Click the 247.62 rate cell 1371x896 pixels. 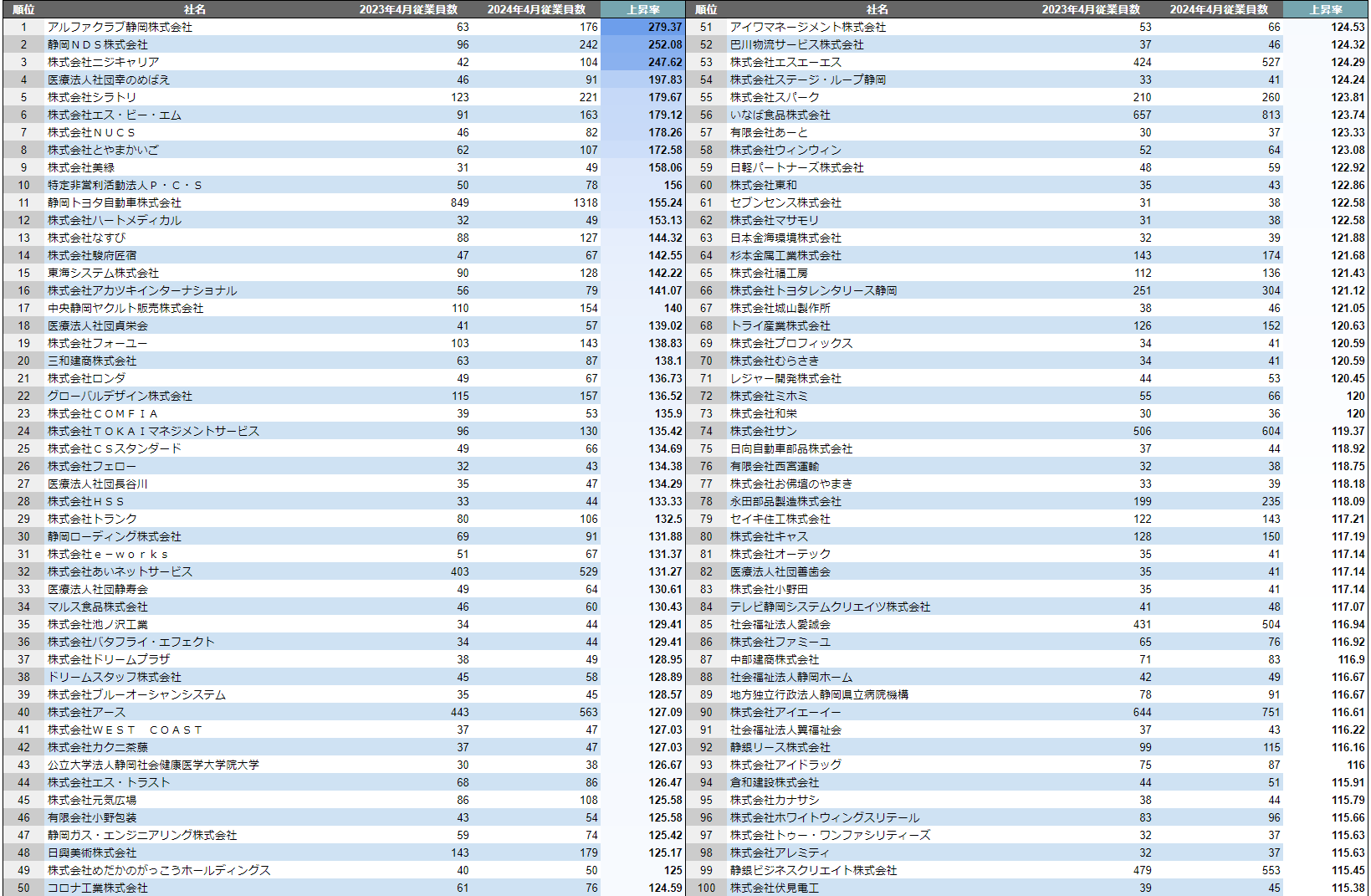(x=665, y=62)
